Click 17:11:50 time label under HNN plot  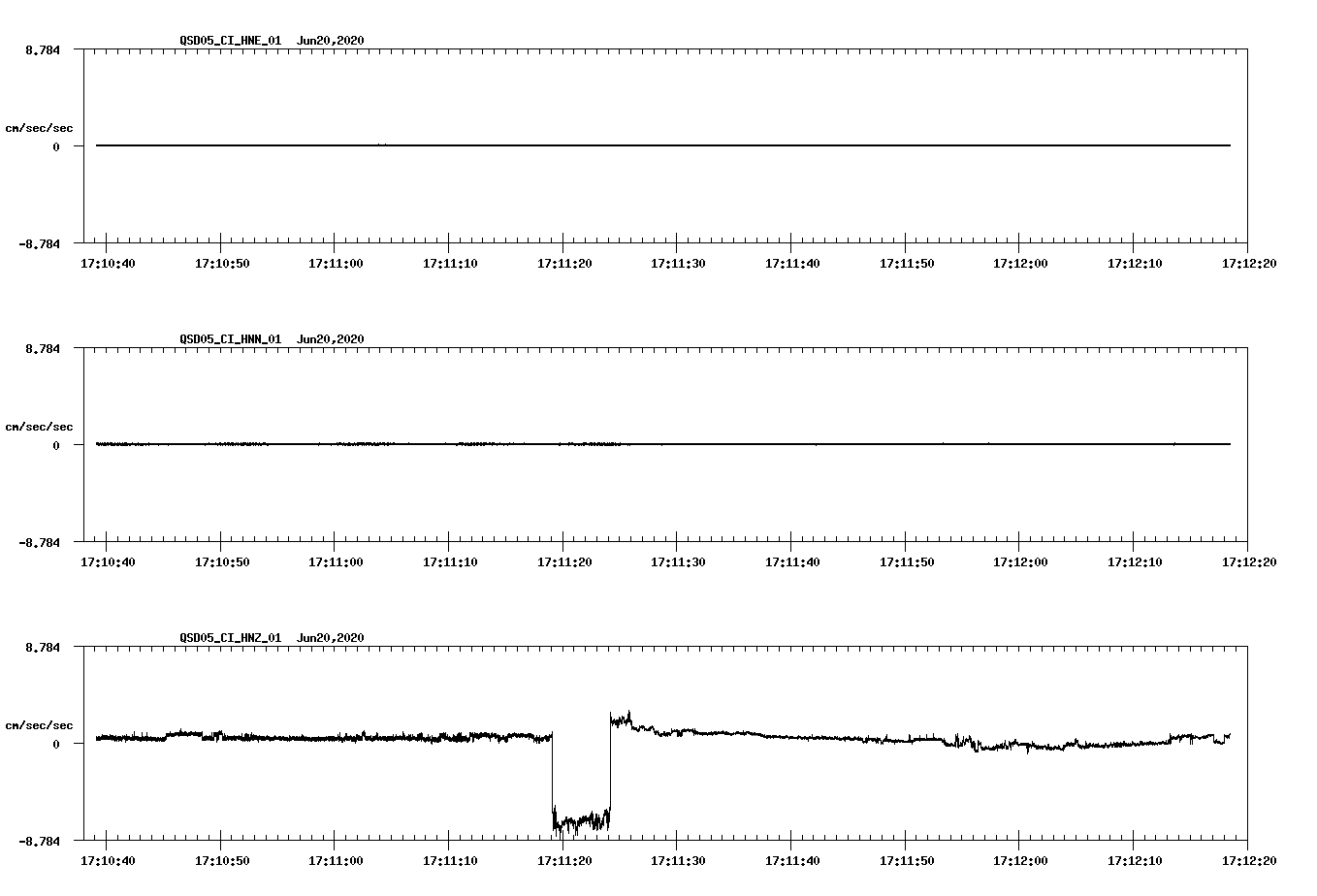[x=907, y=561]
